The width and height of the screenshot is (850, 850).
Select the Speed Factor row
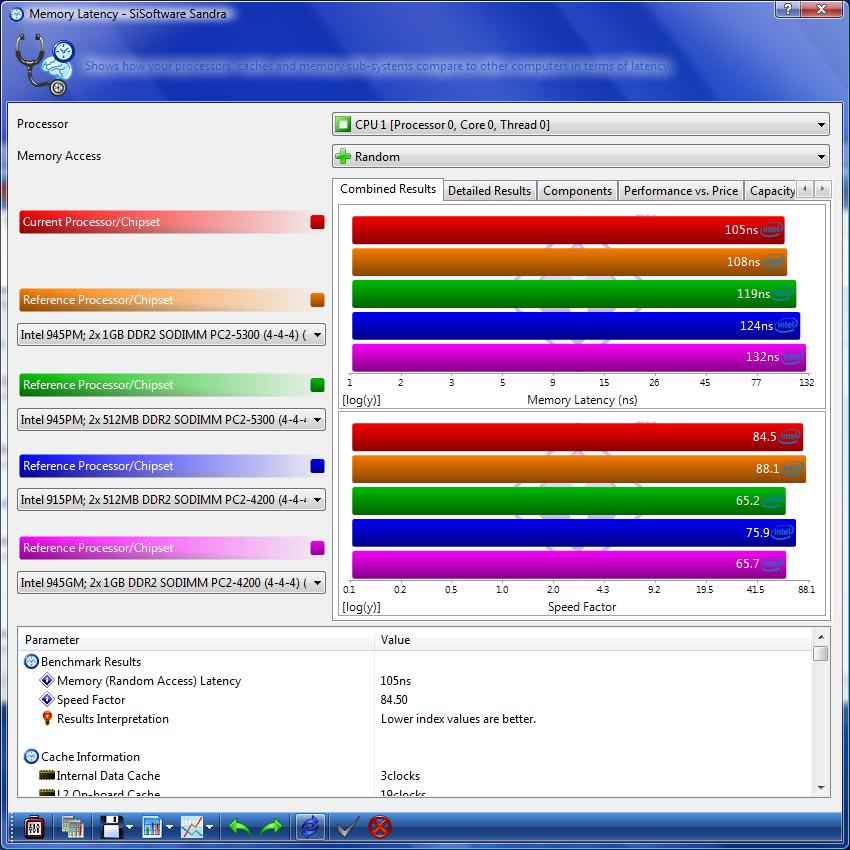tap(416, 699)
